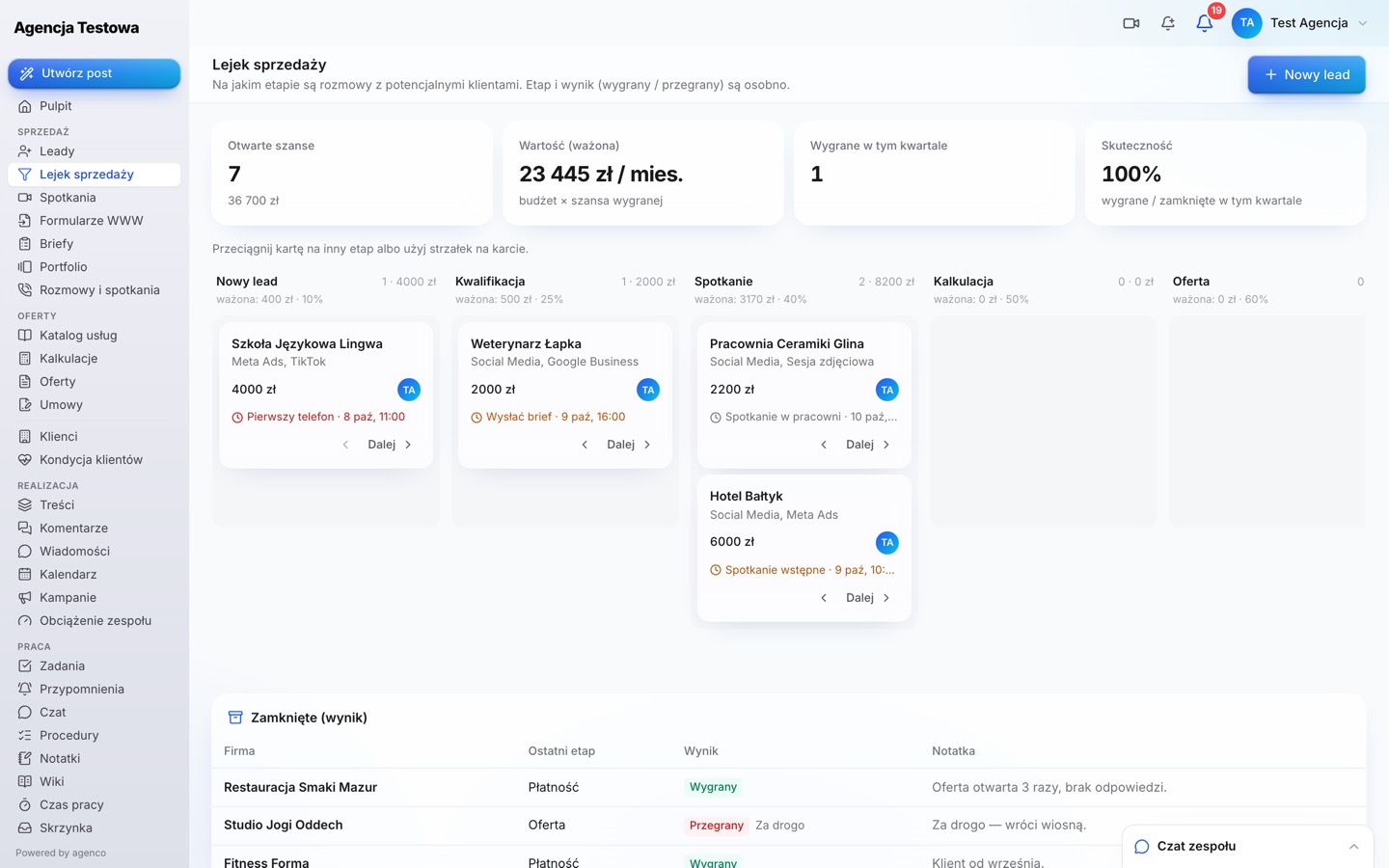
Task: Click the Nowy lead button
Action: 1306,74
